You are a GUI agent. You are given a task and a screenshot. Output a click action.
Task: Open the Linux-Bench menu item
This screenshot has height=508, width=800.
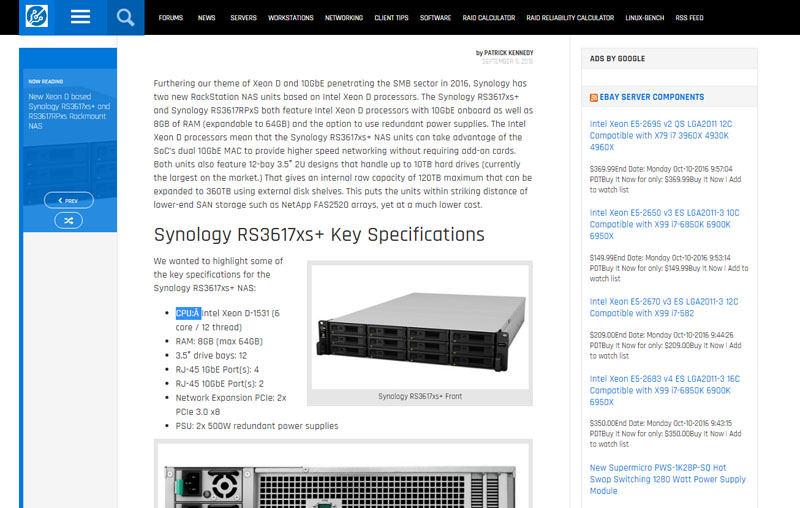coord(645,18)
